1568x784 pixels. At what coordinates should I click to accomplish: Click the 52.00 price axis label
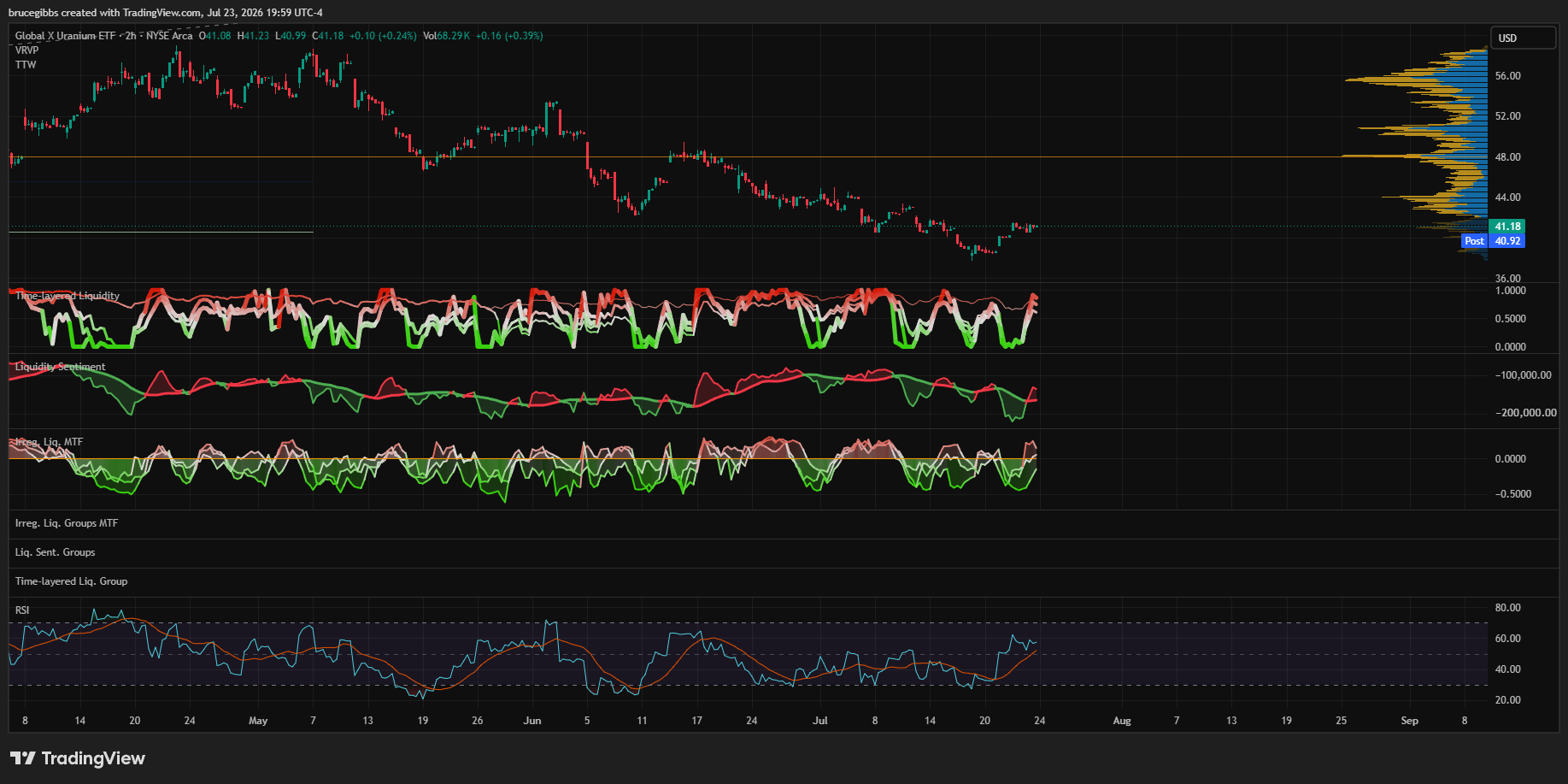pyautogui.click(x=1507, y=116)
